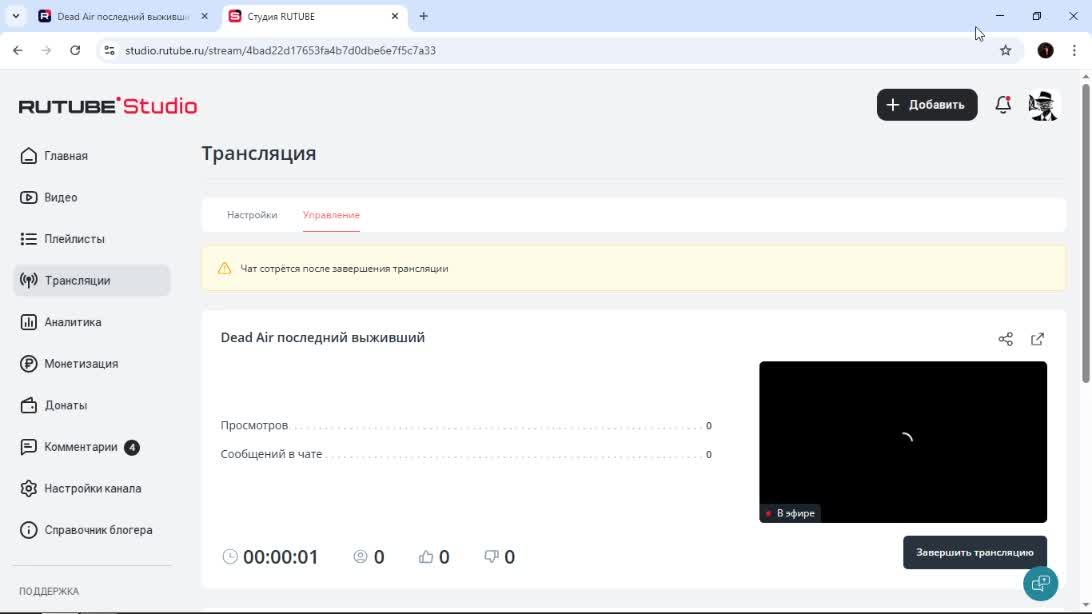Go forward in browser history
1092x614 pixels.
46,50
